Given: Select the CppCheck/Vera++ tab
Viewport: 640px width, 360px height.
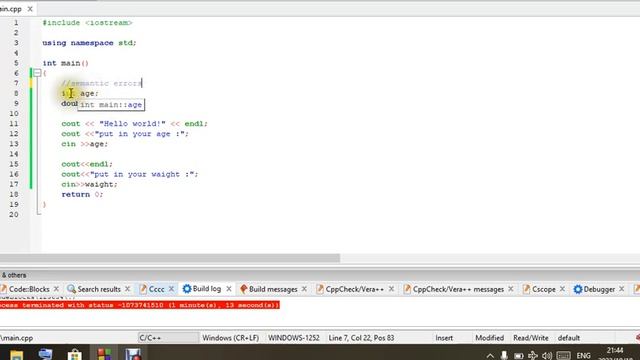Looking at the screenshot, I should pyautogui.click(x=354, y=289).
